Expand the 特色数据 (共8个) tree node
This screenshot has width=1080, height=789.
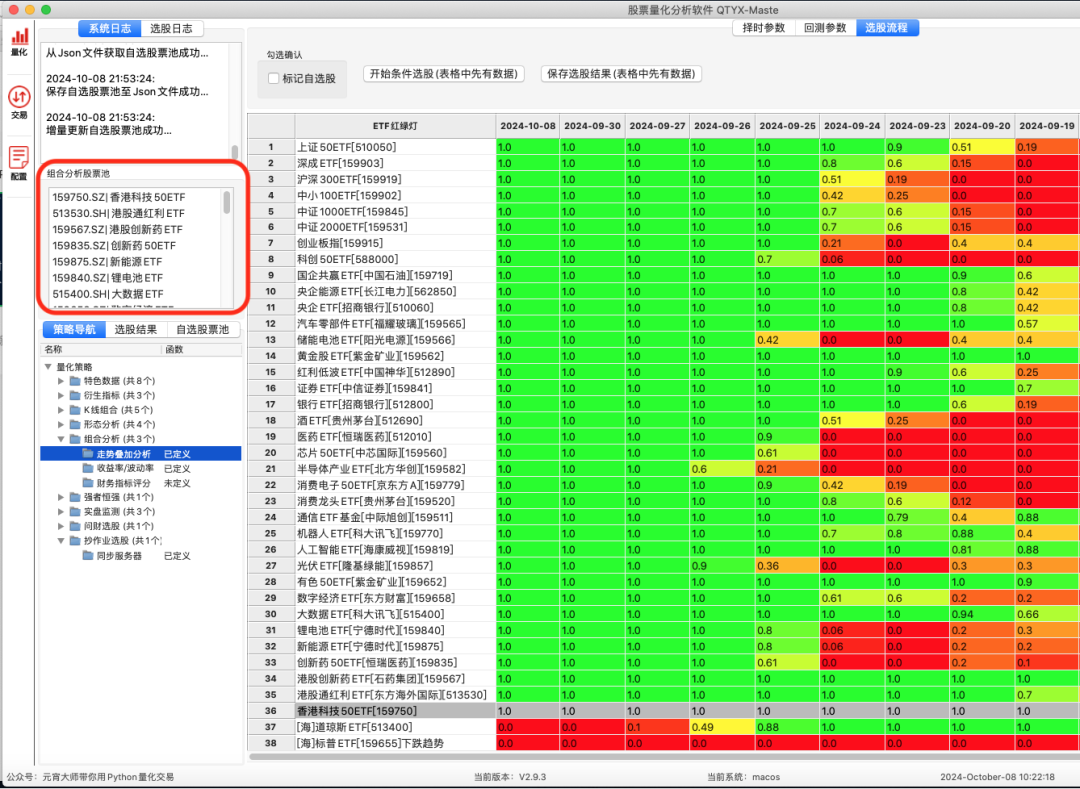[61, 381]
